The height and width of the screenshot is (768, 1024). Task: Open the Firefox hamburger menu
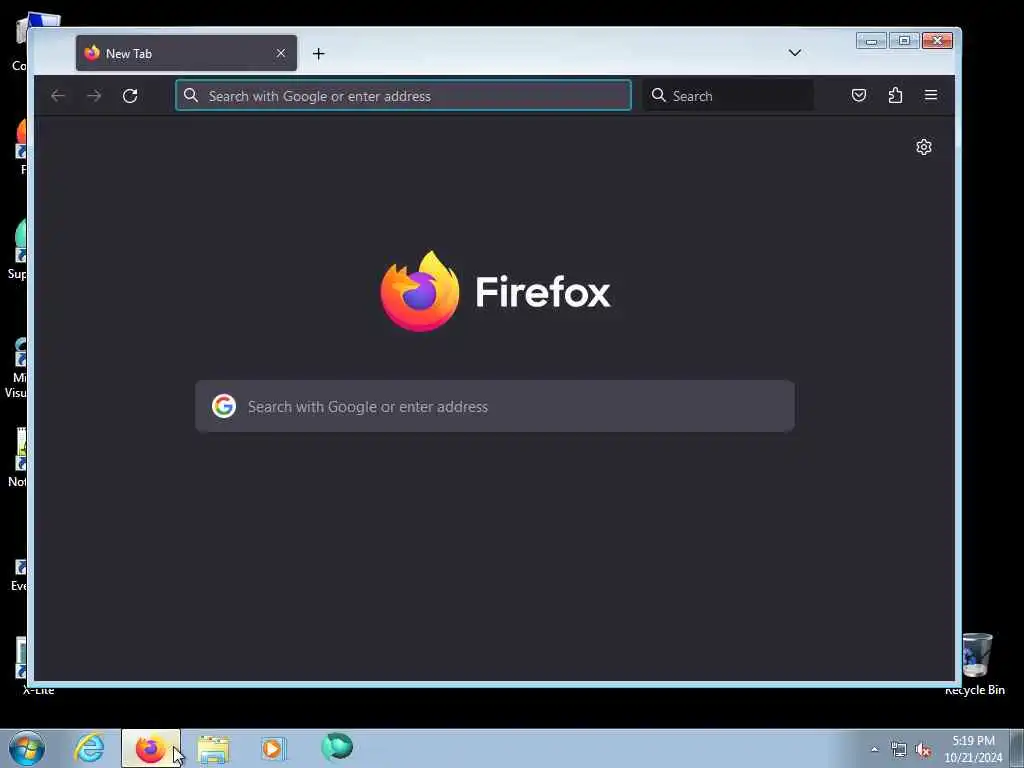click(931, 95)
